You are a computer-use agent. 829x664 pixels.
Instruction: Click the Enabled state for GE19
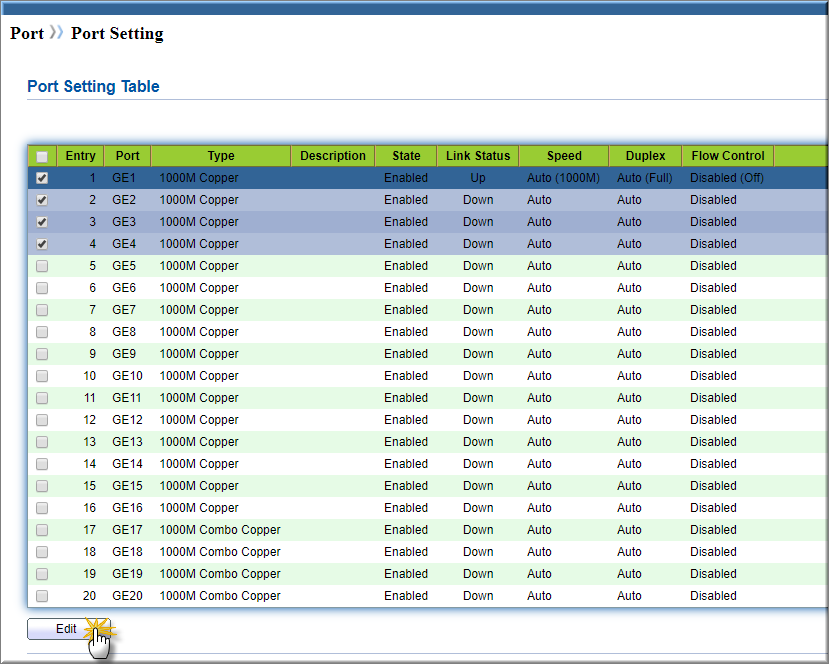[x=406, y=574]
